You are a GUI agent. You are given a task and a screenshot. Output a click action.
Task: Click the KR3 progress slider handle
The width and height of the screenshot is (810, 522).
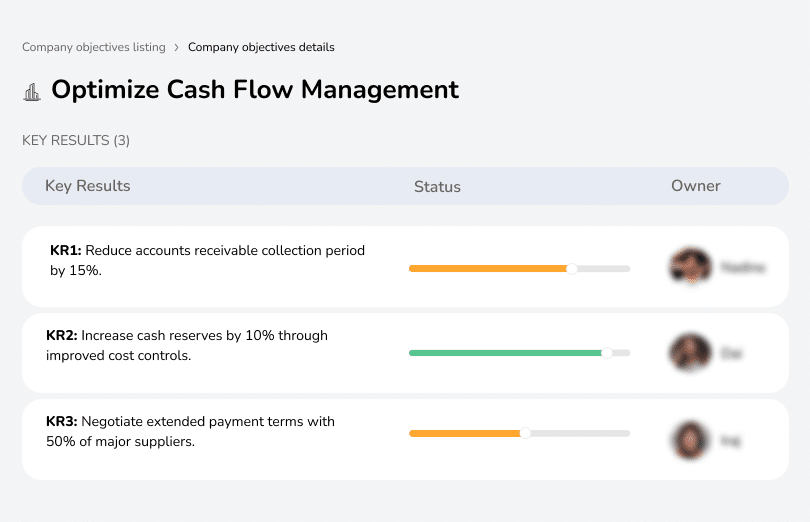point(525,434)
